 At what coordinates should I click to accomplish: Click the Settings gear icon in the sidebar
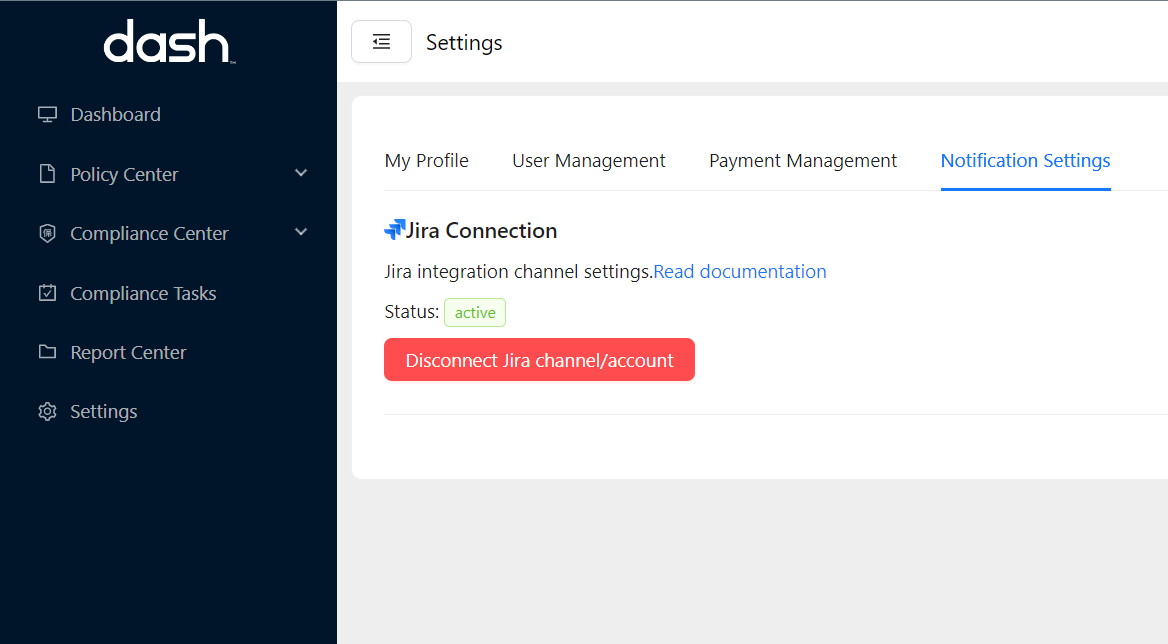pyautogui.click(x=47, y=411)
